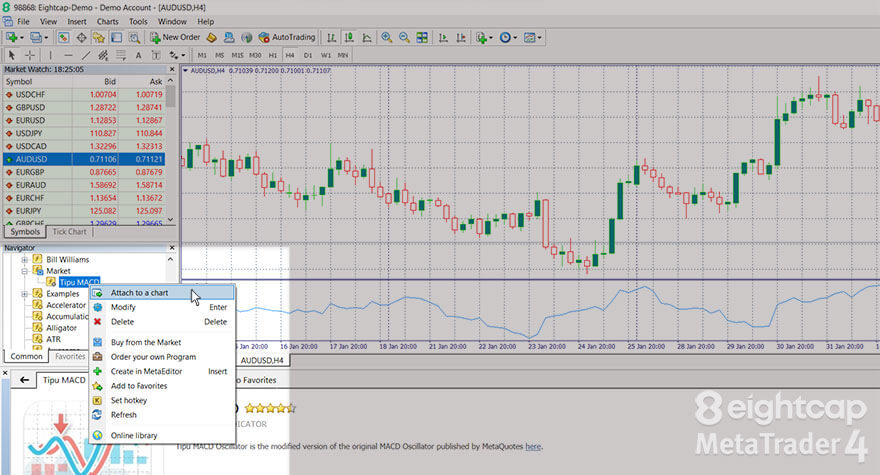This screenshot has height=475, width=880.
Task: Switch to the M15 timeframe
Action: coord(237,55)
